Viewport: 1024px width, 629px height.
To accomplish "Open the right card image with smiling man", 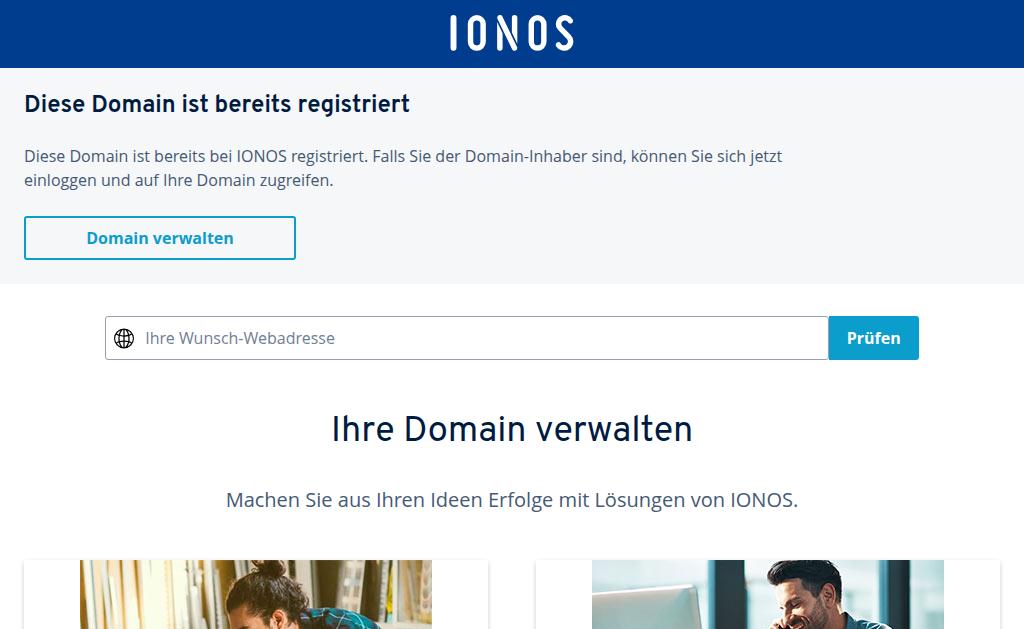I will [x=768, y=594].
